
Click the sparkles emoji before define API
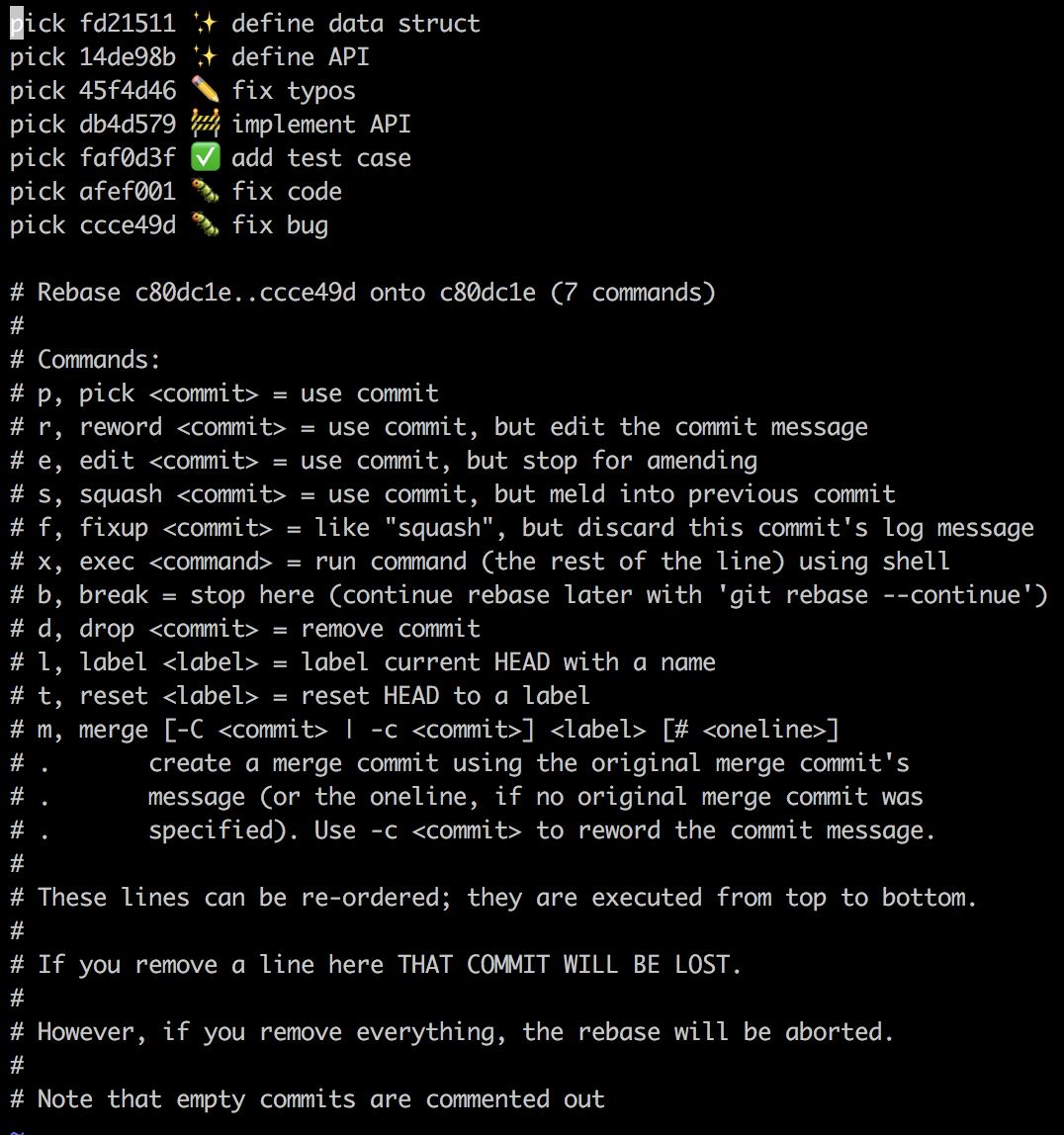coord(205,56)
